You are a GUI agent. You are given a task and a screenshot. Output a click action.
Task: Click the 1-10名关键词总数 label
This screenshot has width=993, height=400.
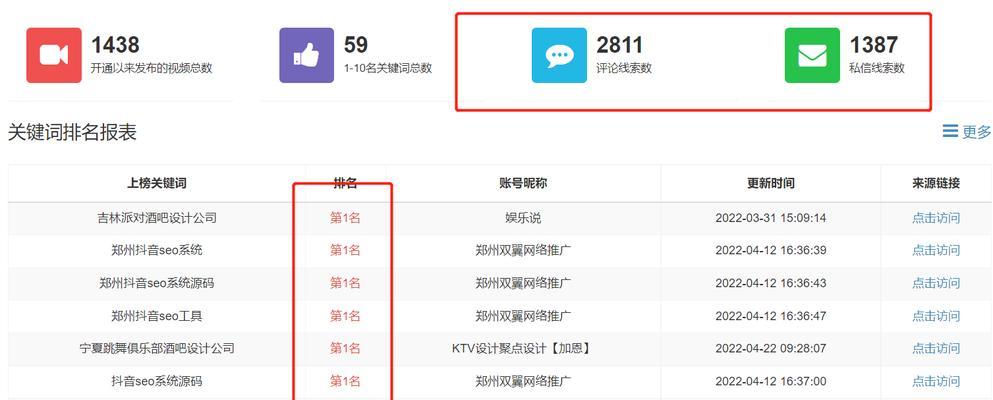pos(388,68)
